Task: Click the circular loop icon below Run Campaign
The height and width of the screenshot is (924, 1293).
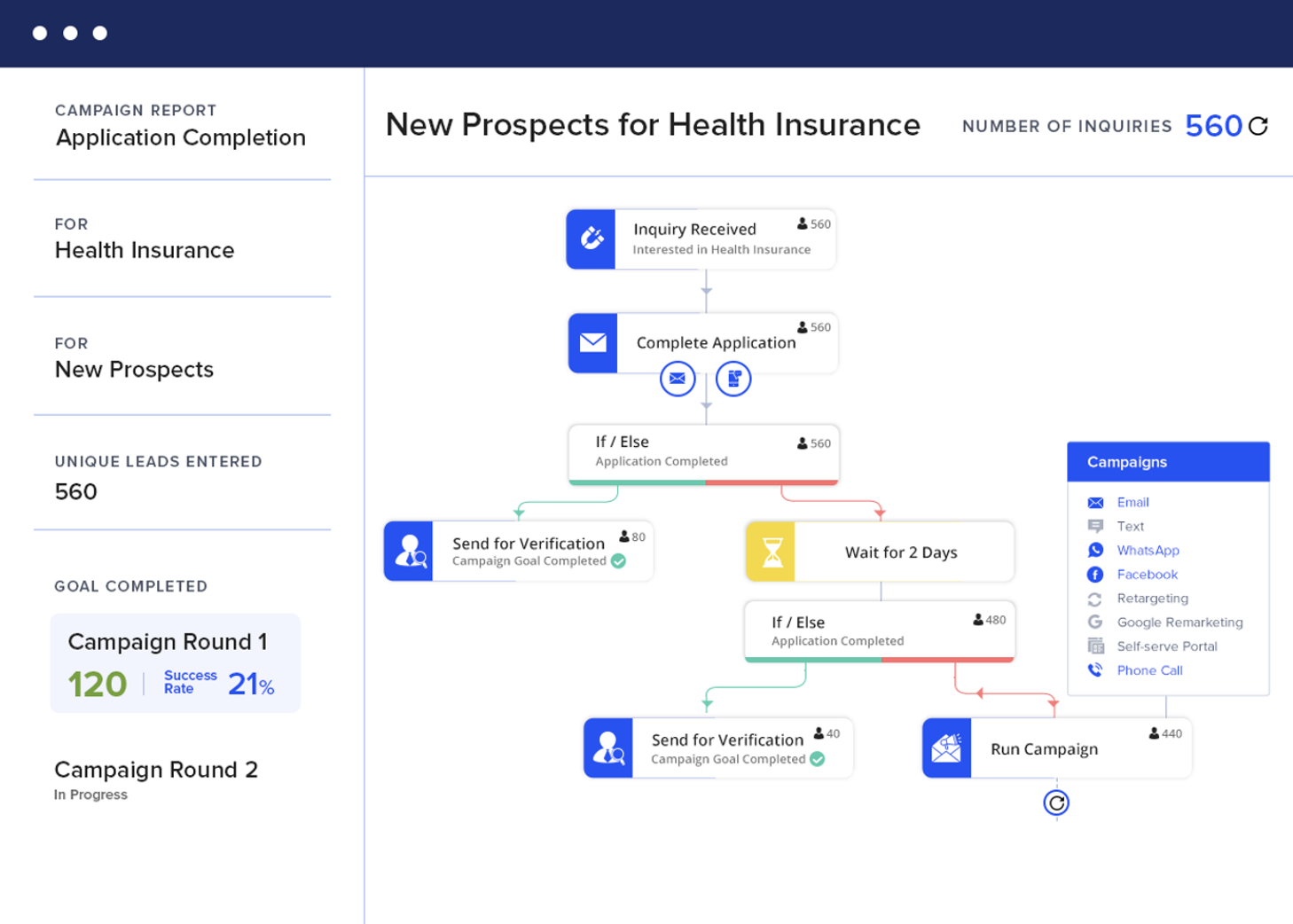Action: tap(1056, 803)
